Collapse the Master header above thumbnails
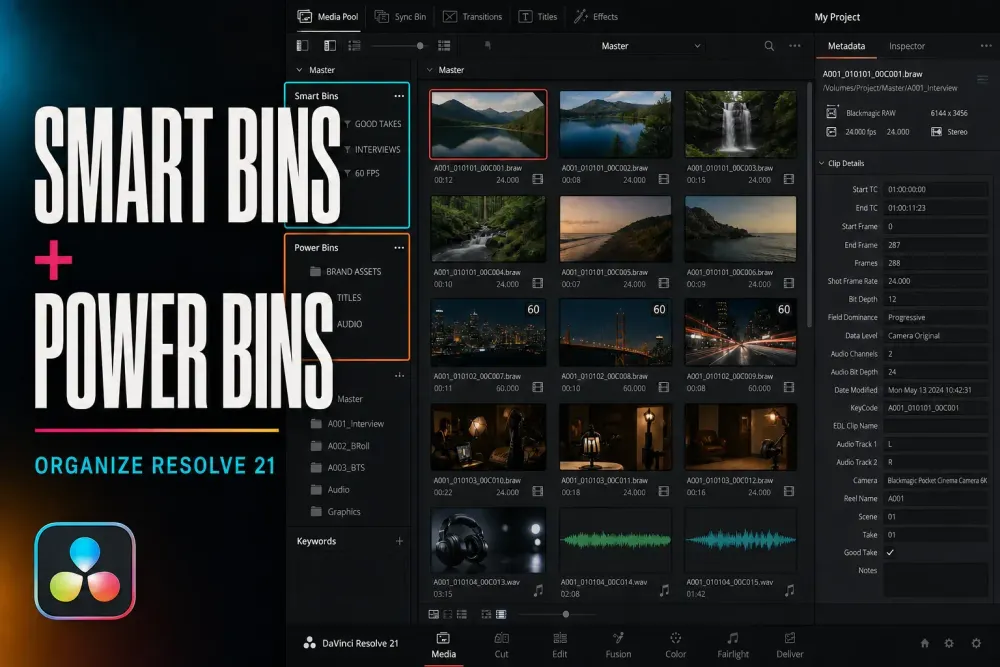 pyautogui.click(x=429, y=70)
